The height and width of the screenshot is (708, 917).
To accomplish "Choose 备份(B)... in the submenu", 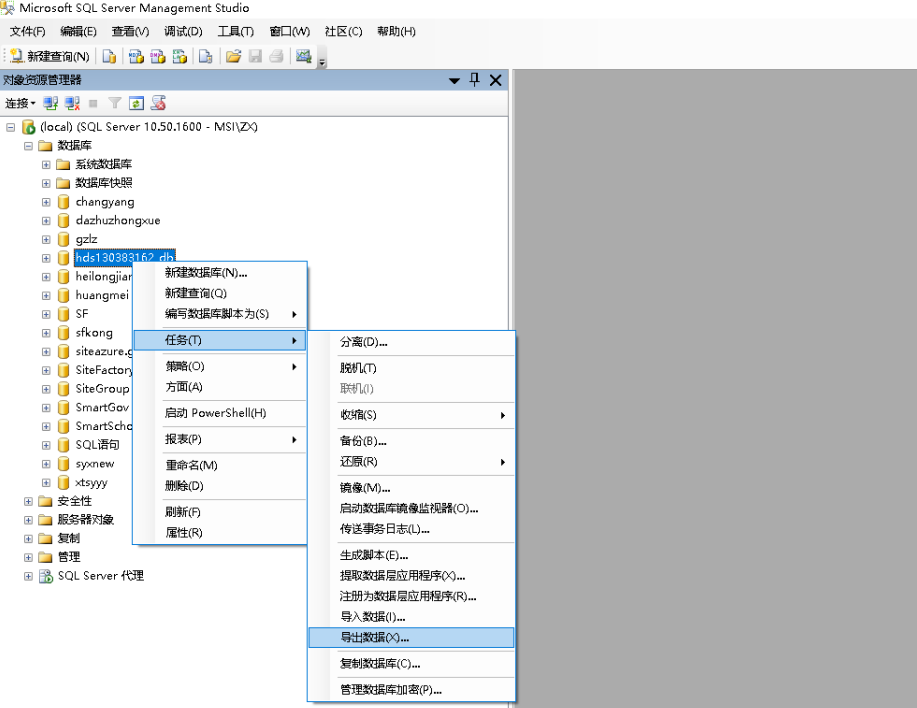I will pos(363,441).
